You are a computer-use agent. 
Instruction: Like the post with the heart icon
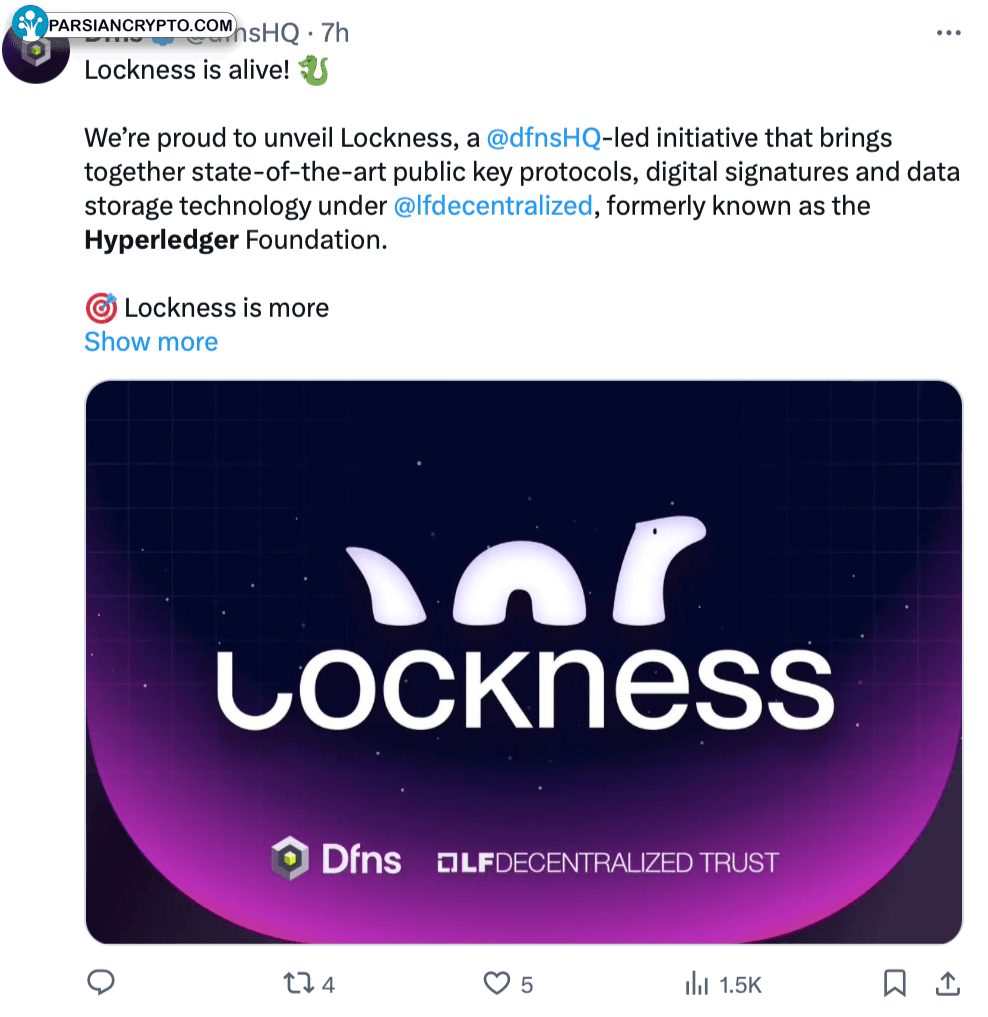(x=497, y=984)
